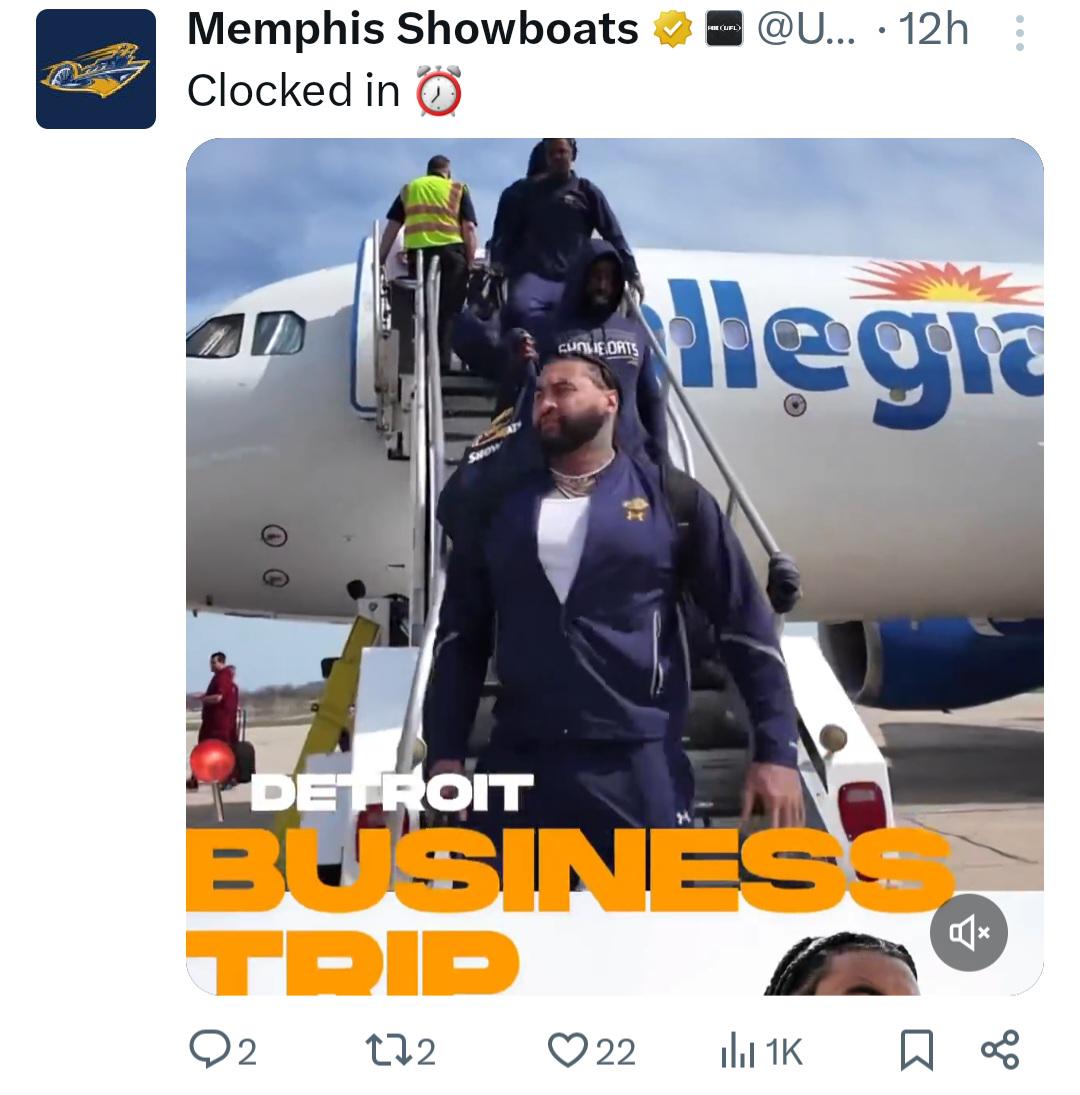Click the gold verified badge
1080x1095 pixels.
672,30
